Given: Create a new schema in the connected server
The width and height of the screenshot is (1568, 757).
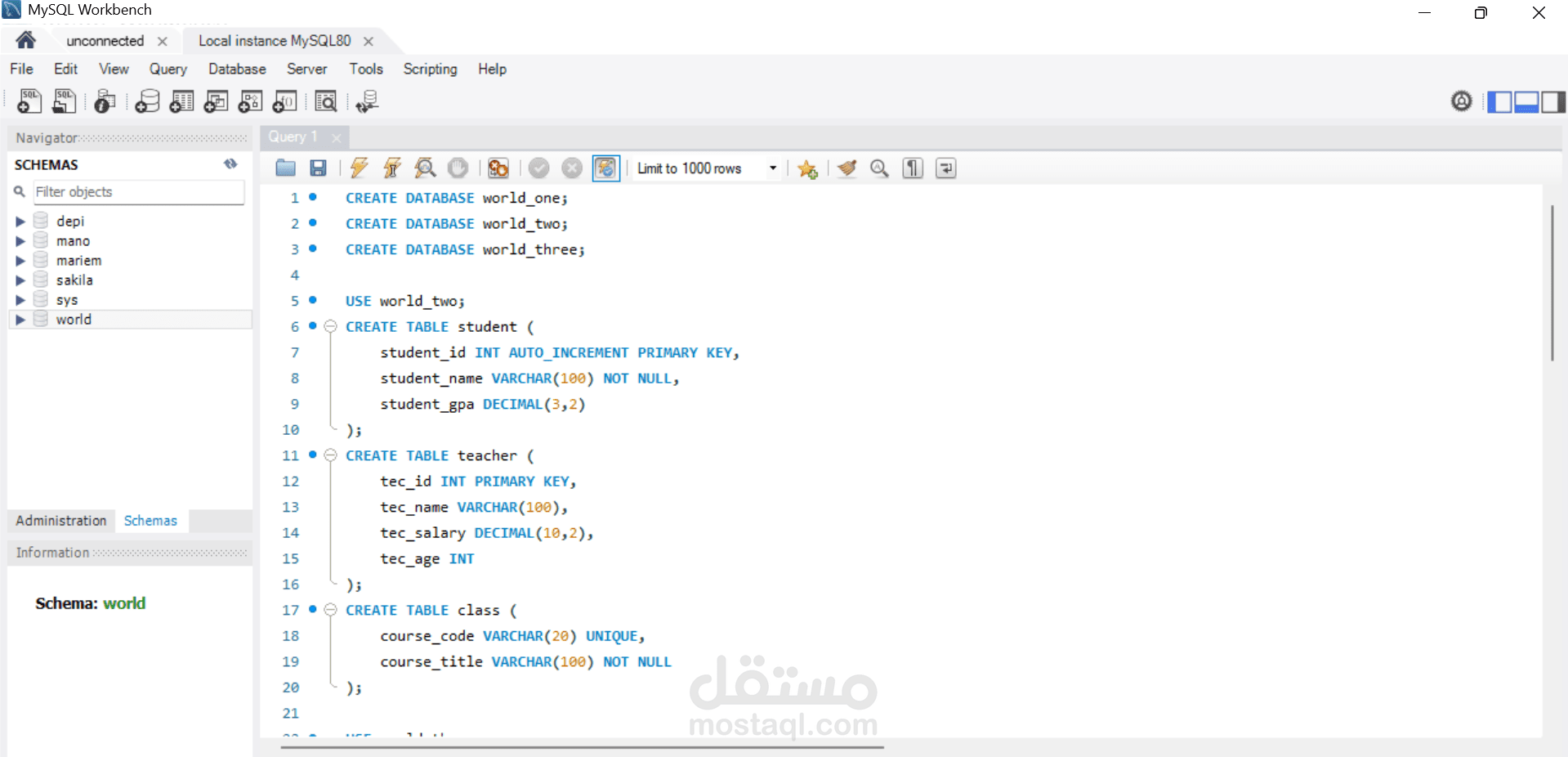Looking at the screenshot, I should (147, 101).
